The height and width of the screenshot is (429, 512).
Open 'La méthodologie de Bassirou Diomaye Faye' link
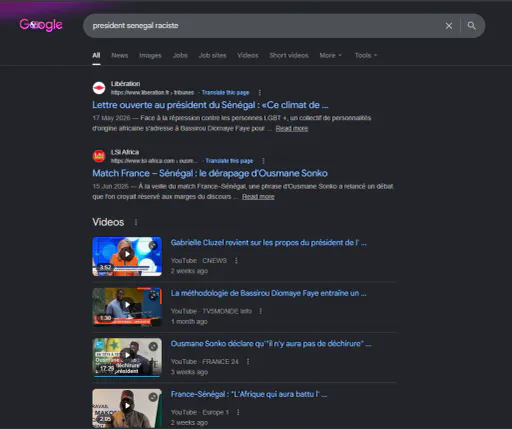pos(268,293)
